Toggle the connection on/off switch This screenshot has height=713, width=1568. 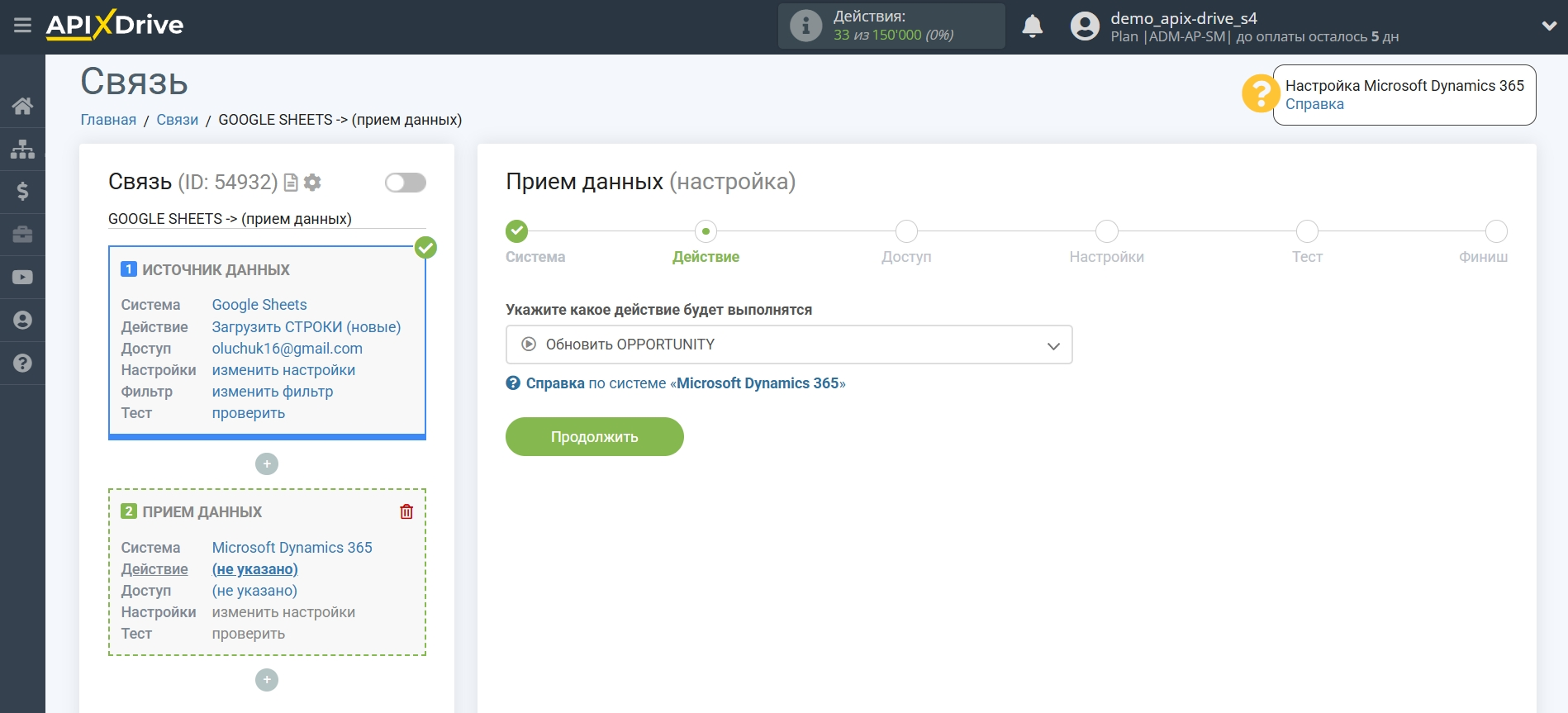pos(405,183)
